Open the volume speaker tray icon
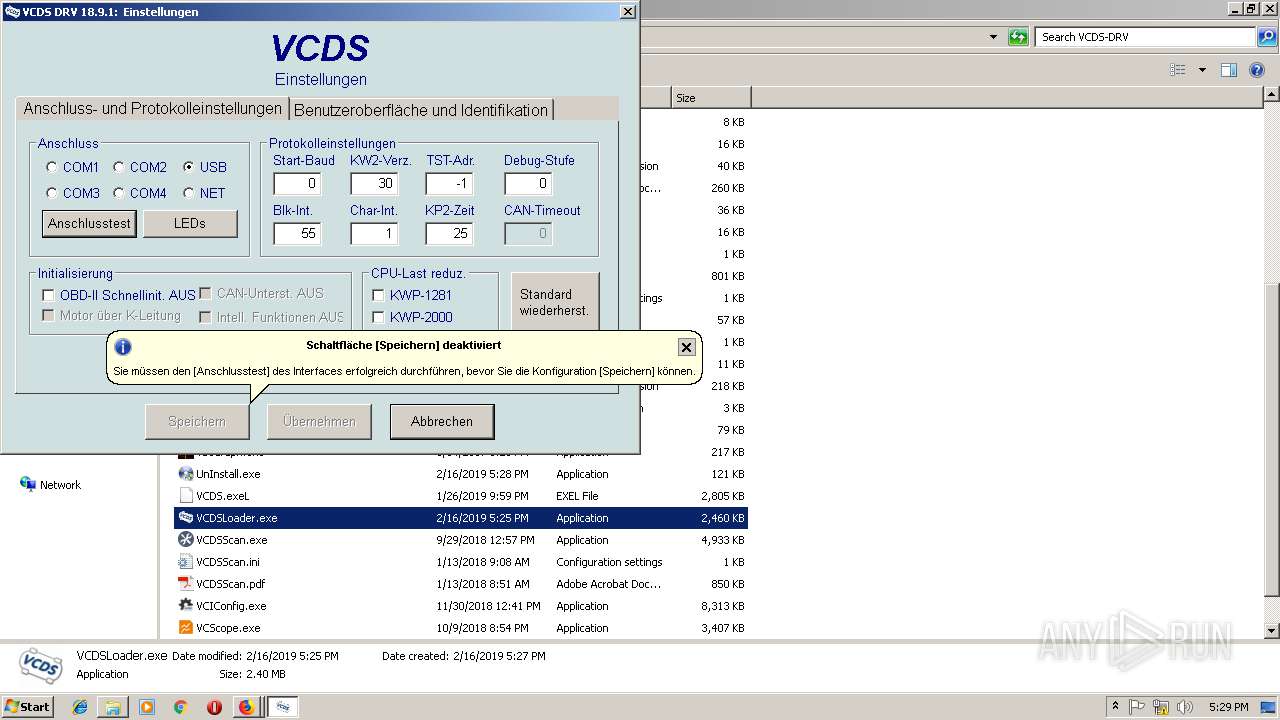1280x720 pixels. [x=1185, y=707]
